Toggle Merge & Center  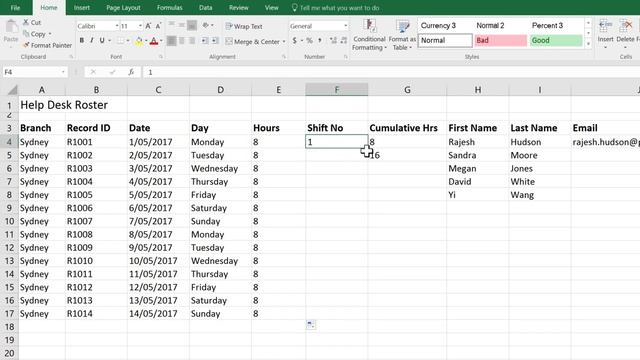pyautogui.click(x=253, y=41)
